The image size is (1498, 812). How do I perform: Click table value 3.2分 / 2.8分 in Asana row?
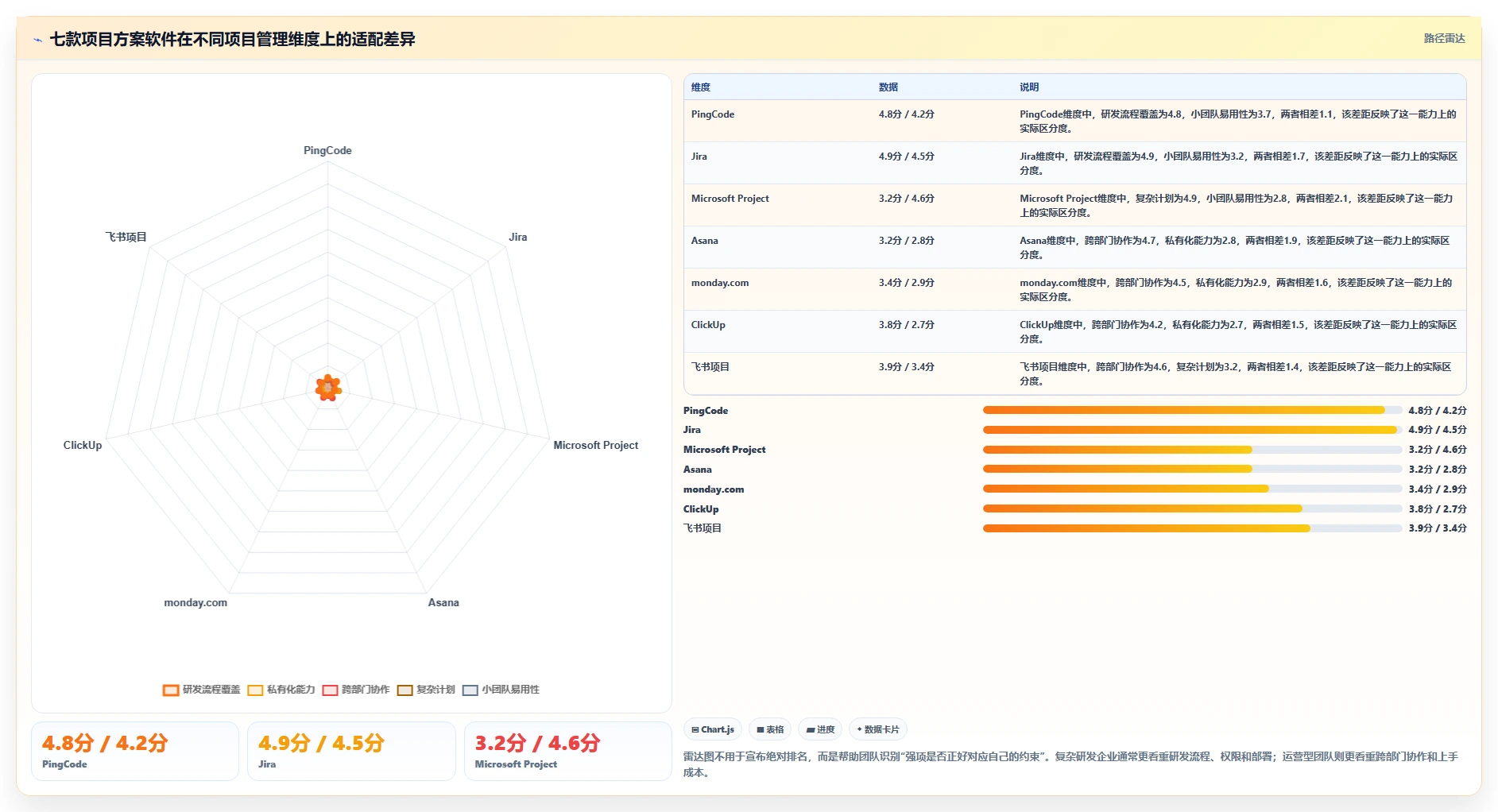(x=907, y=241)
